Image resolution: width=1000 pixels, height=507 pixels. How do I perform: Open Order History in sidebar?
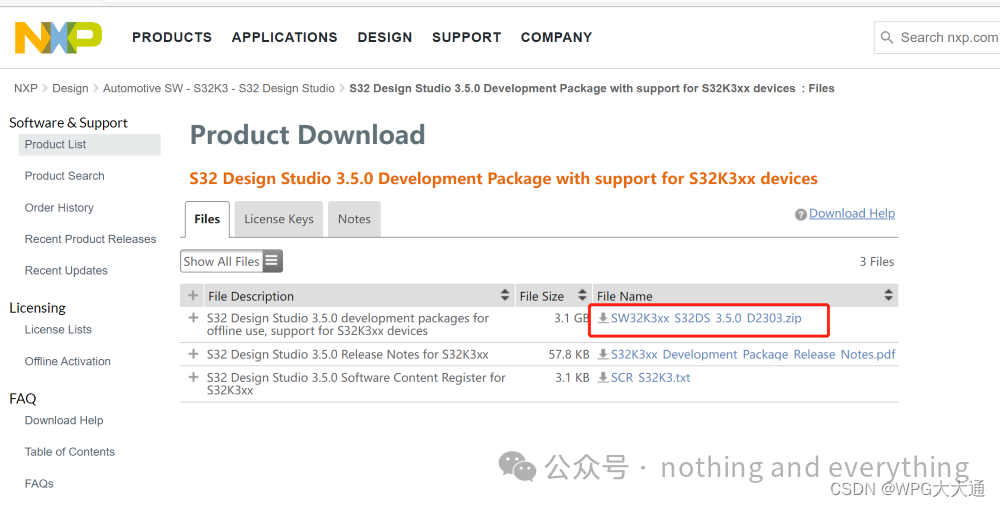point(59,208)
